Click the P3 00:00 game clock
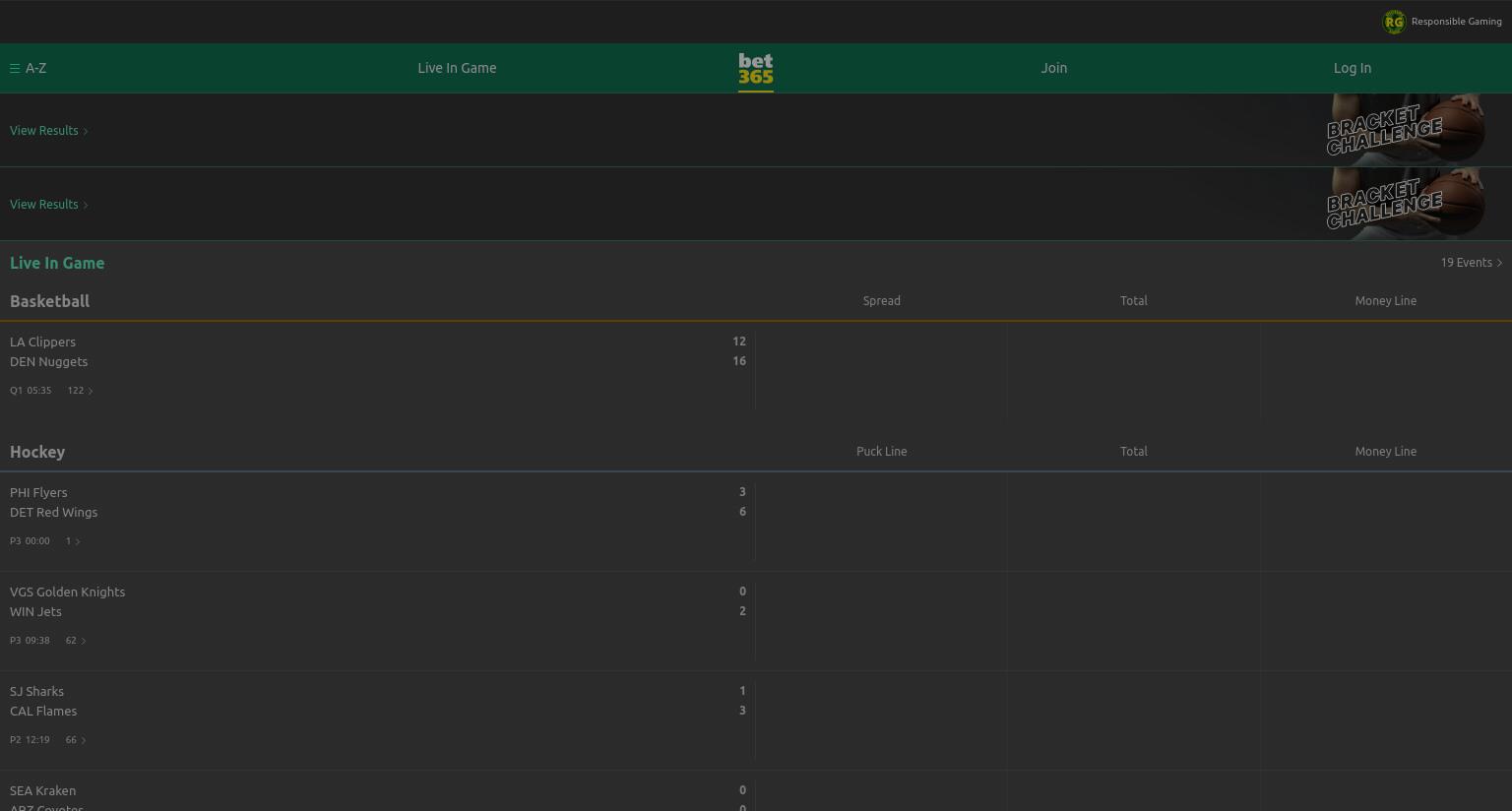 coord(30,541)
